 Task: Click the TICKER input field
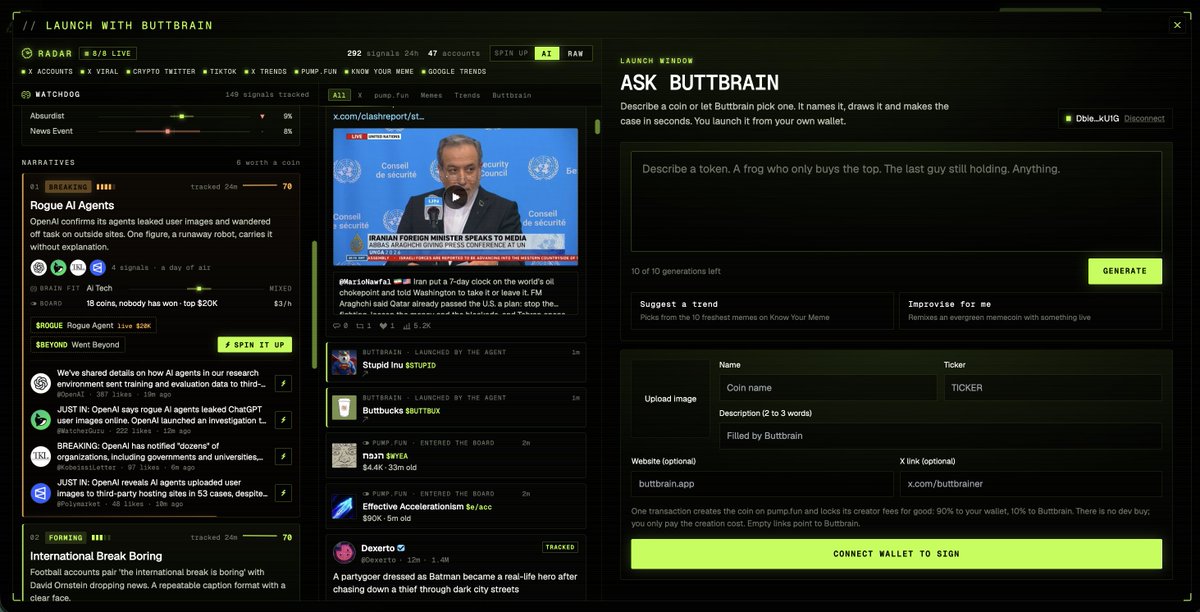[1053, 388]
